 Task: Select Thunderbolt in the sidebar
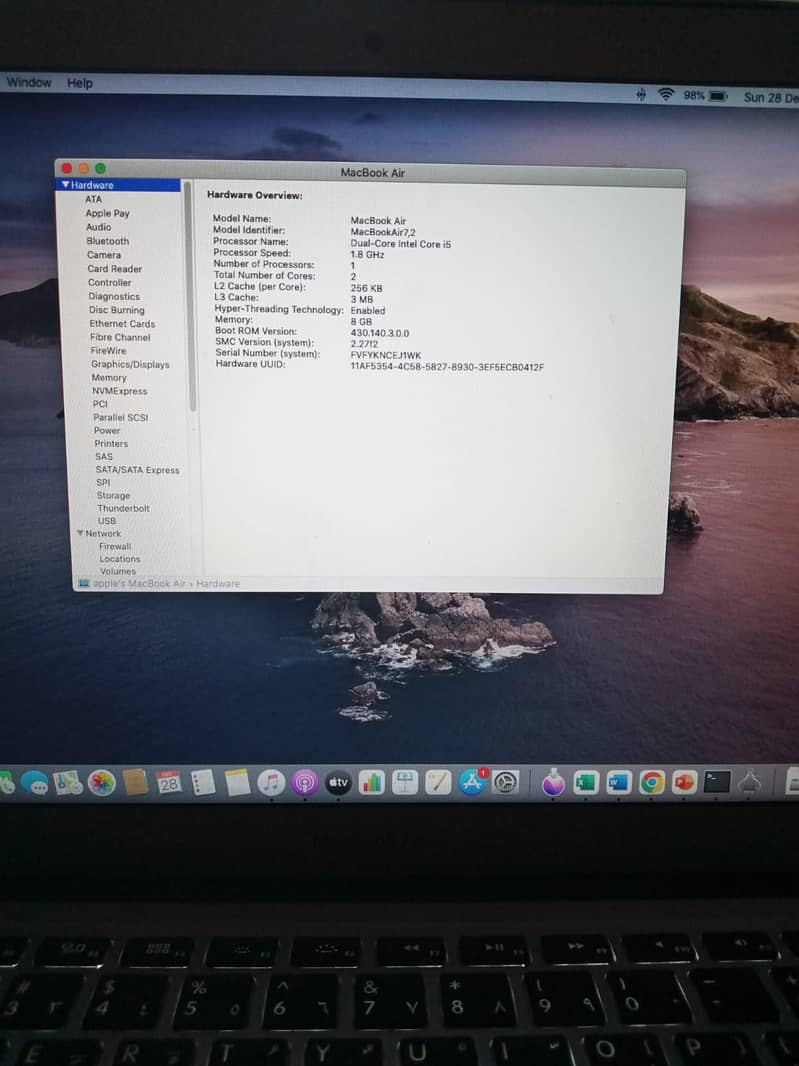point(123,508)
